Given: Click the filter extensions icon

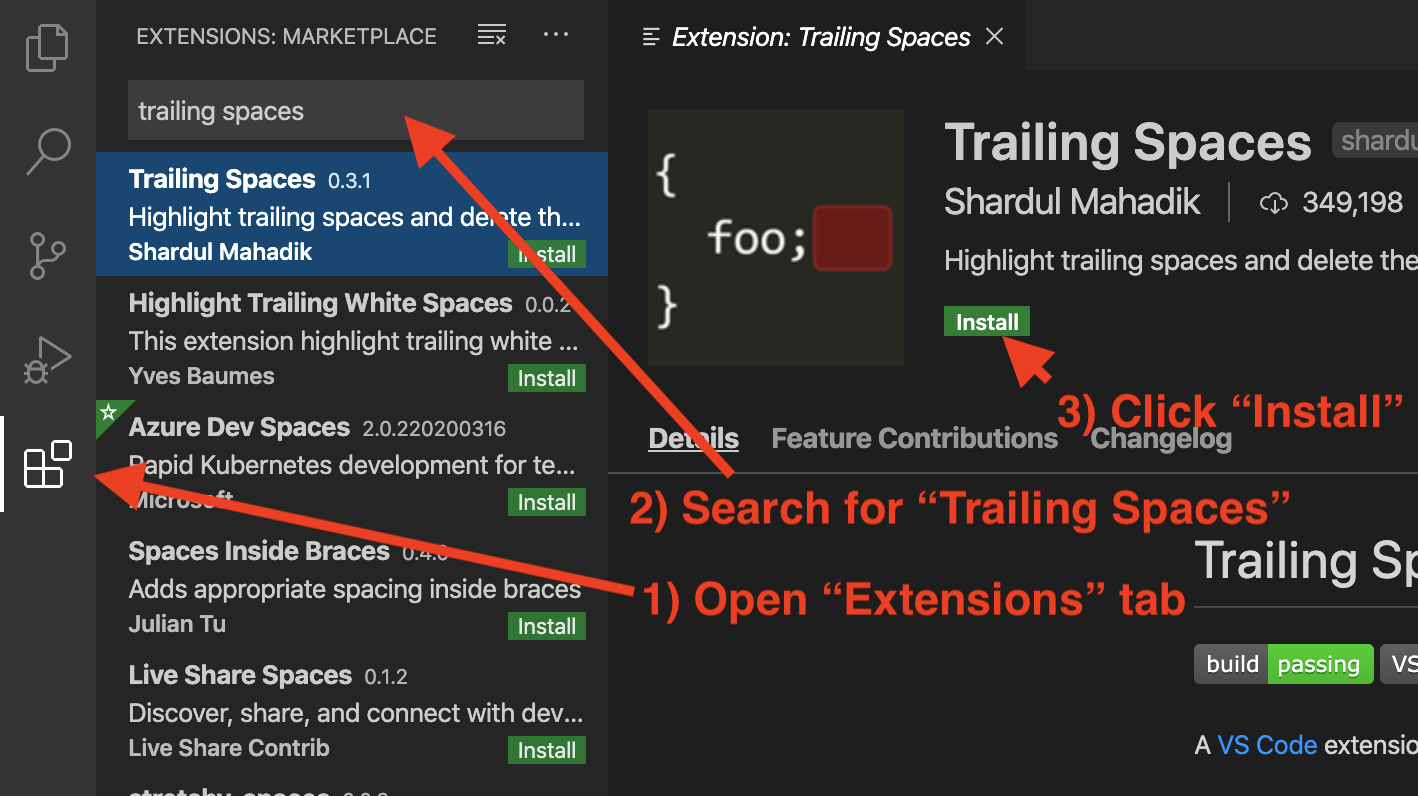Looking at the screenshot, I should tap(491, 34).
